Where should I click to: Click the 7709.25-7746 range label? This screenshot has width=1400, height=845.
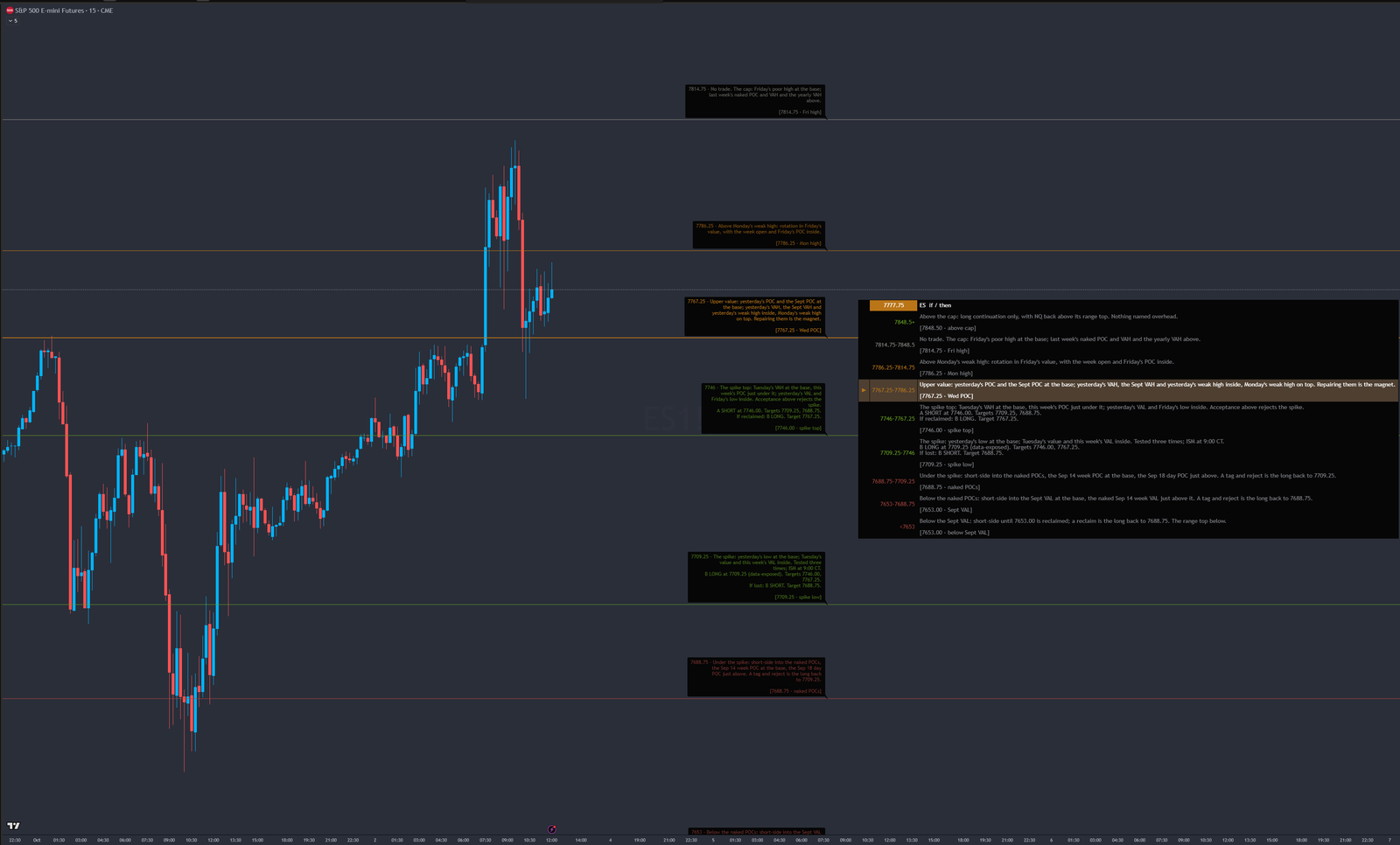click(897, 453)
